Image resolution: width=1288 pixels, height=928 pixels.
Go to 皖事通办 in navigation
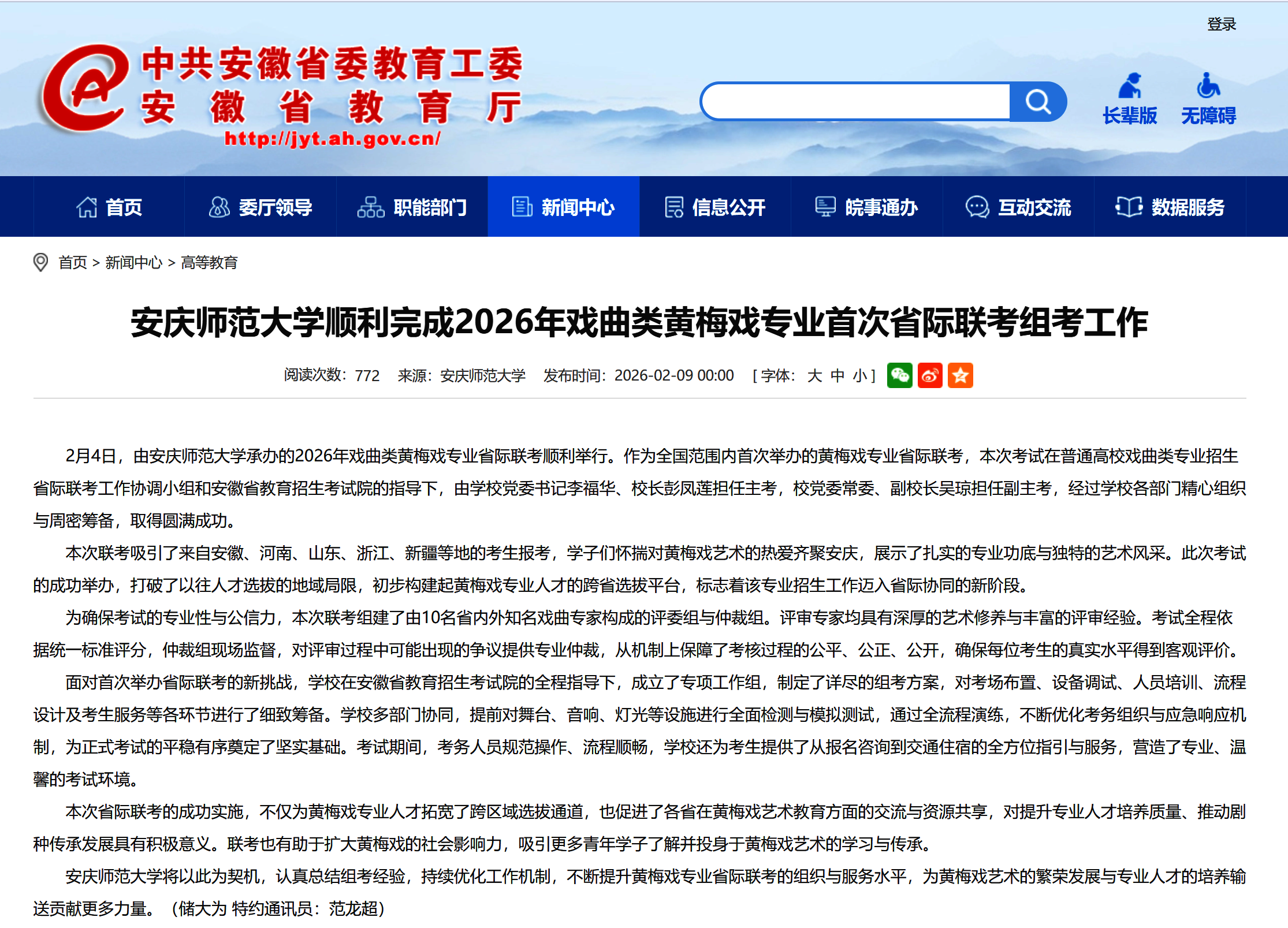(x=866, y=207)
